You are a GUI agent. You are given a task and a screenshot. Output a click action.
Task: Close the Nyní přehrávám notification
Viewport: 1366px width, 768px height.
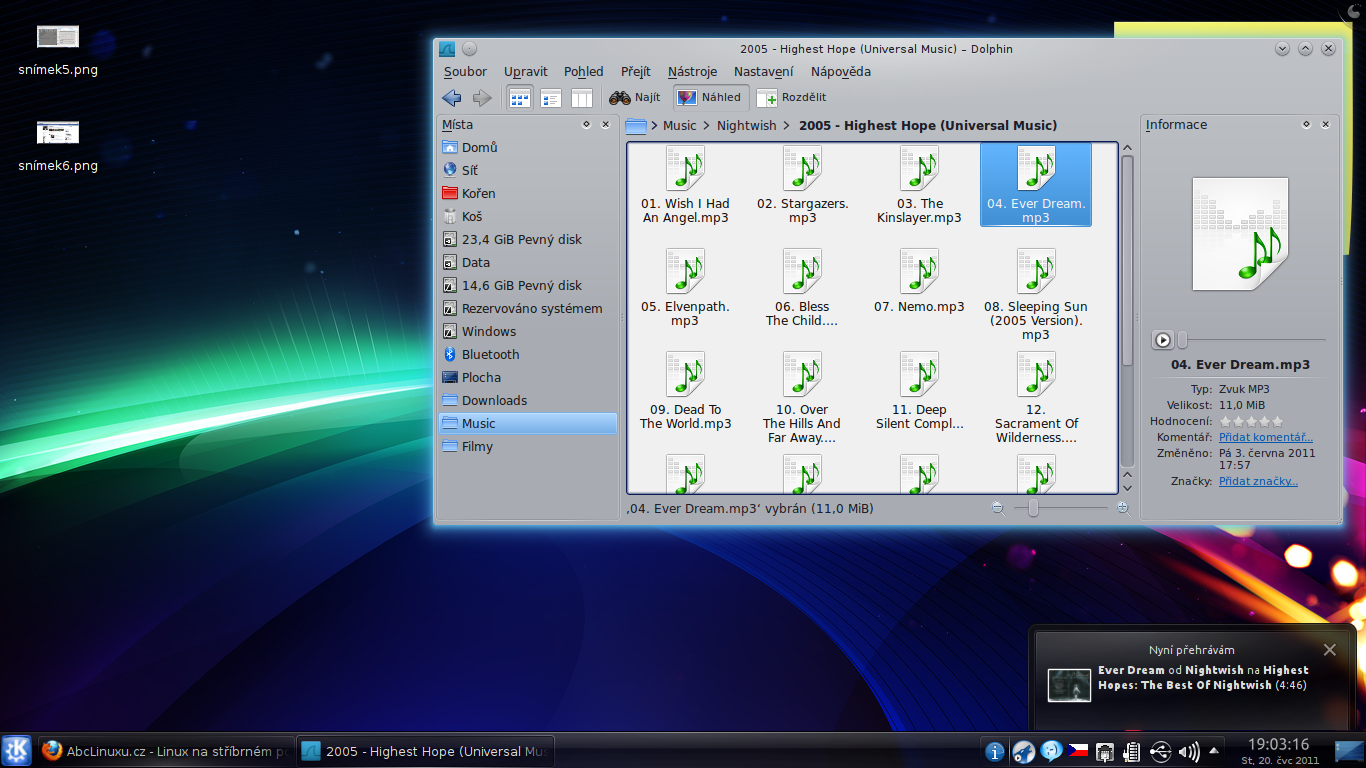1329,650
